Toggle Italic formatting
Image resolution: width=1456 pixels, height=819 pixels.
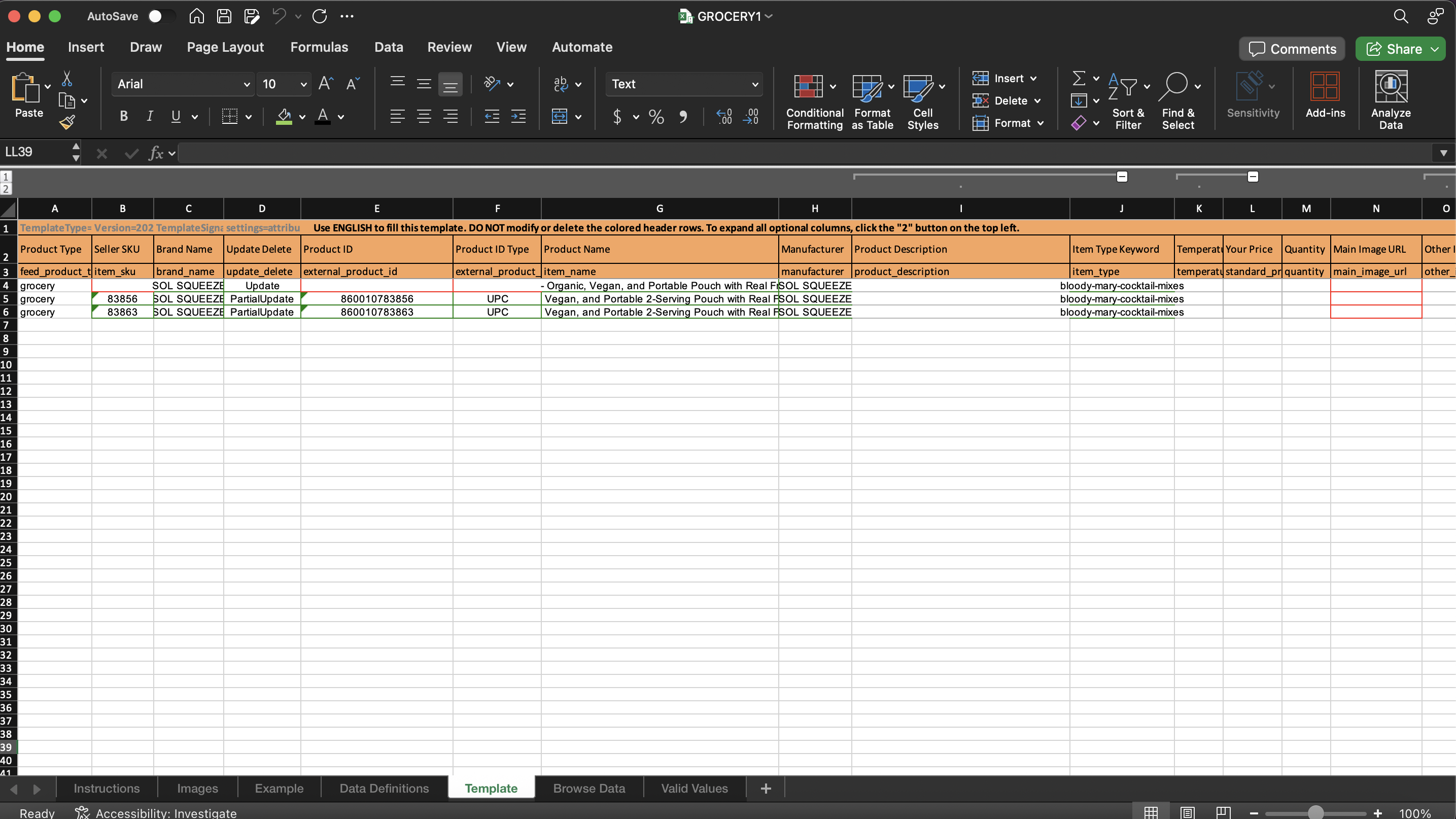point(150,116)
